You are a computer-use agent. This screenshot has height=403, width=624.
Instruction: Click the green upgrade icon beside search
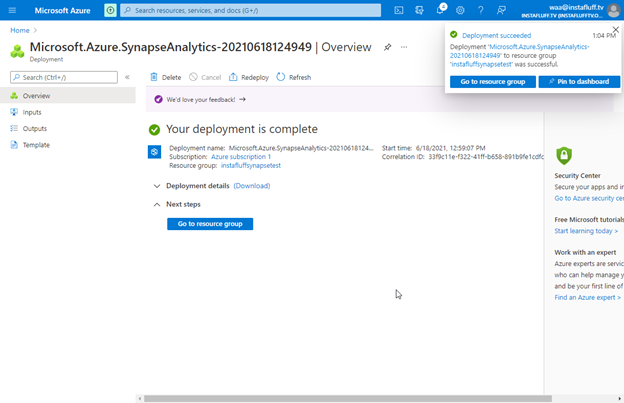click(110, 10)
